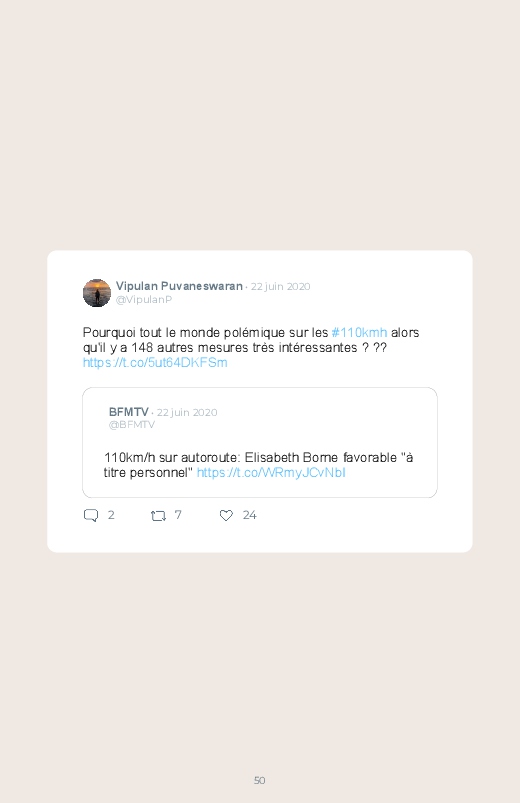
Task: Click the quoted BFMTV tweet date
Action: coord(187,412)
